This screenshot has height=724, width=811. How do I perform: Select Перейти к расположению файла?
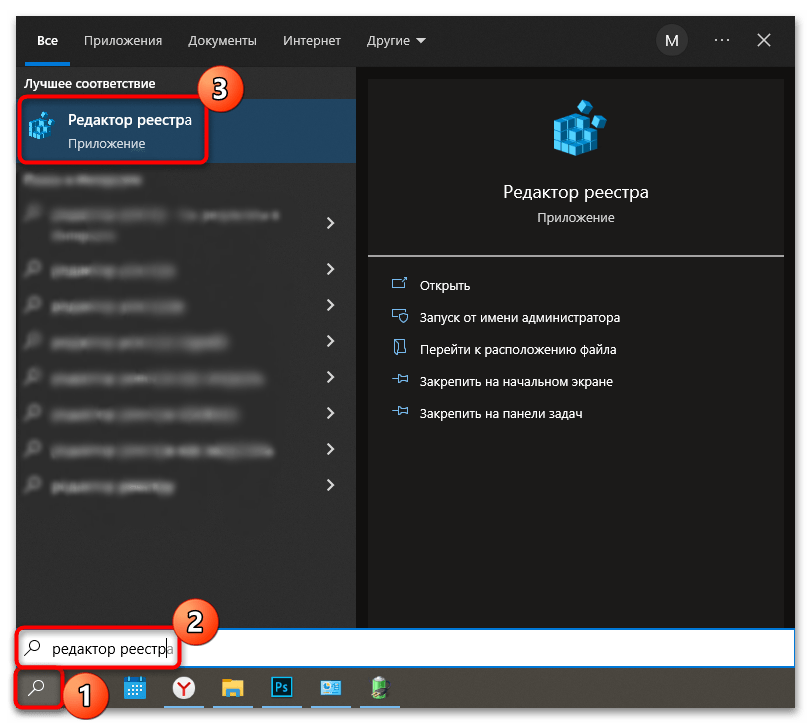click(517, 349)
